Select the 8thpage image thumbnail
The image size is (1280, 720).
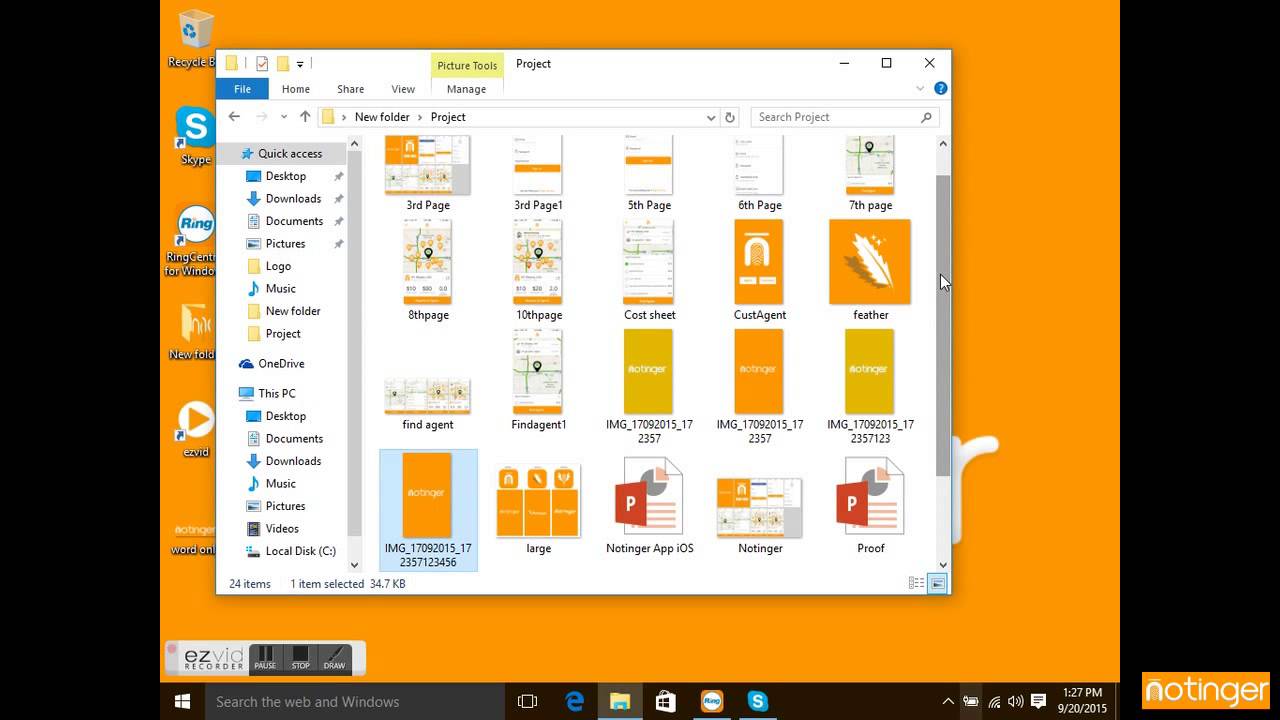(x=428, y=270)
